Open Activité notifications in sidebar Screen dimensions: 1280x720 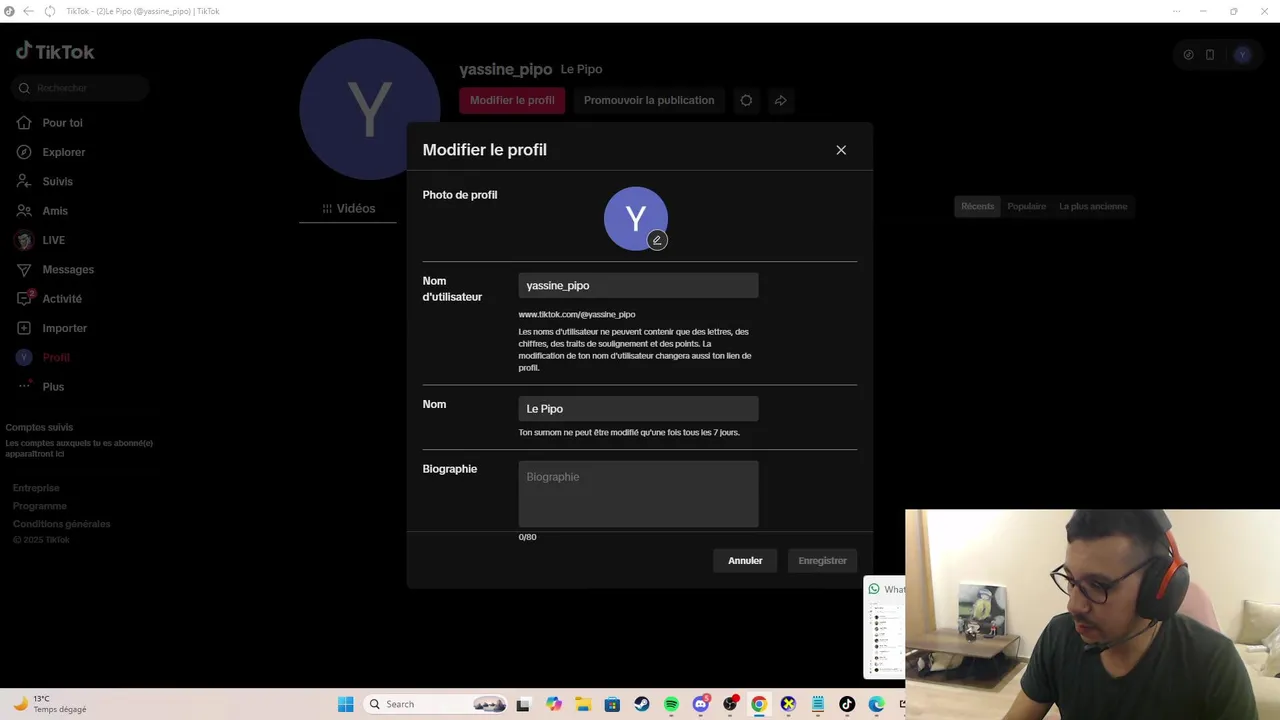[62, 299]
